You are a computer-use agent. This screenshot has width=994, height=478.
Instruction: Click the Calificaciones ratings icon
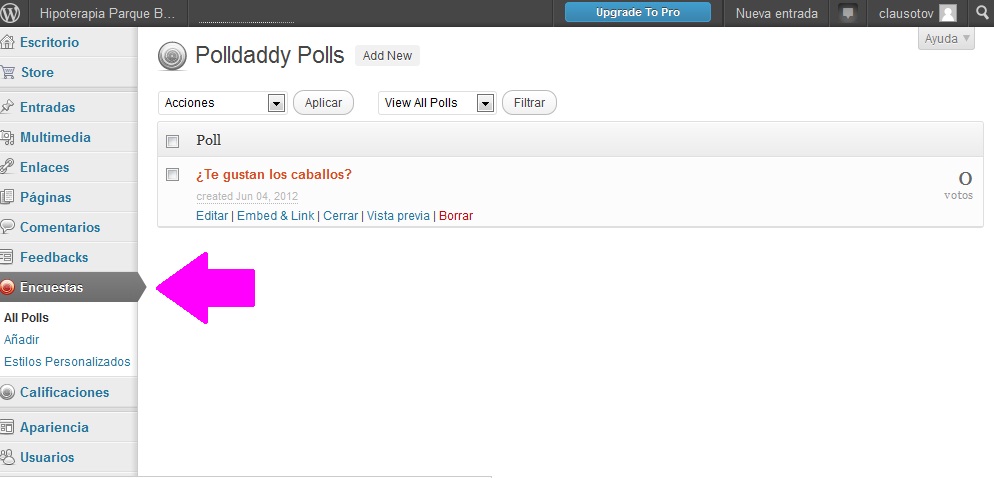click(9, 393)
